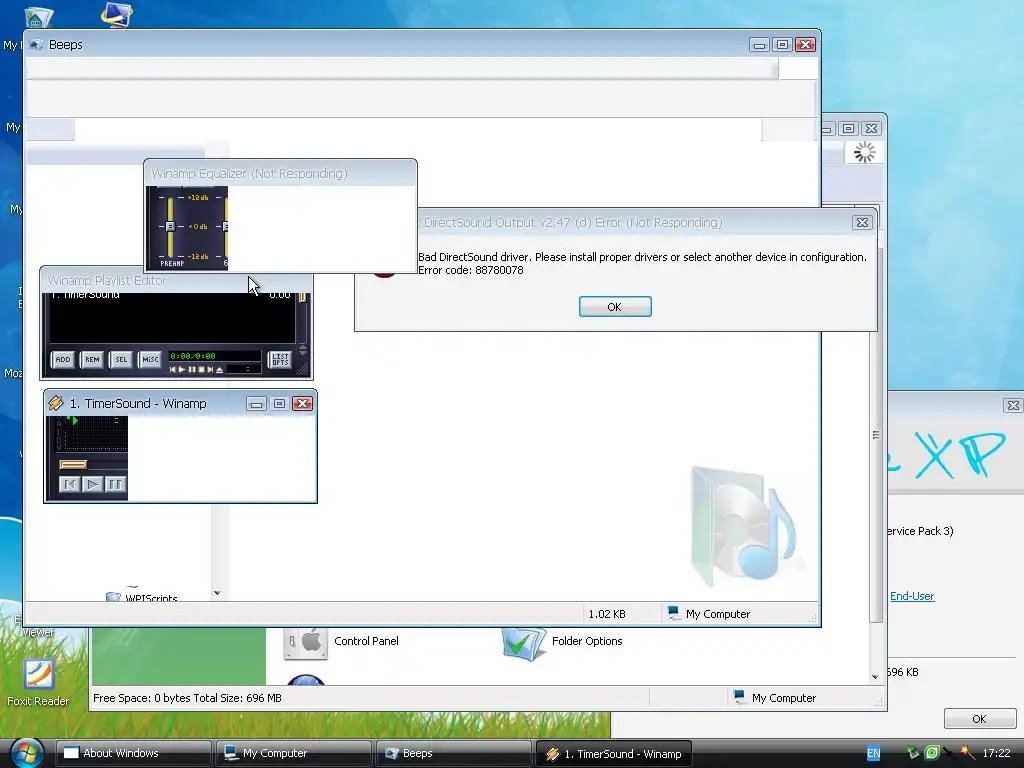Close the DirectSound Output error dialog

862,223
